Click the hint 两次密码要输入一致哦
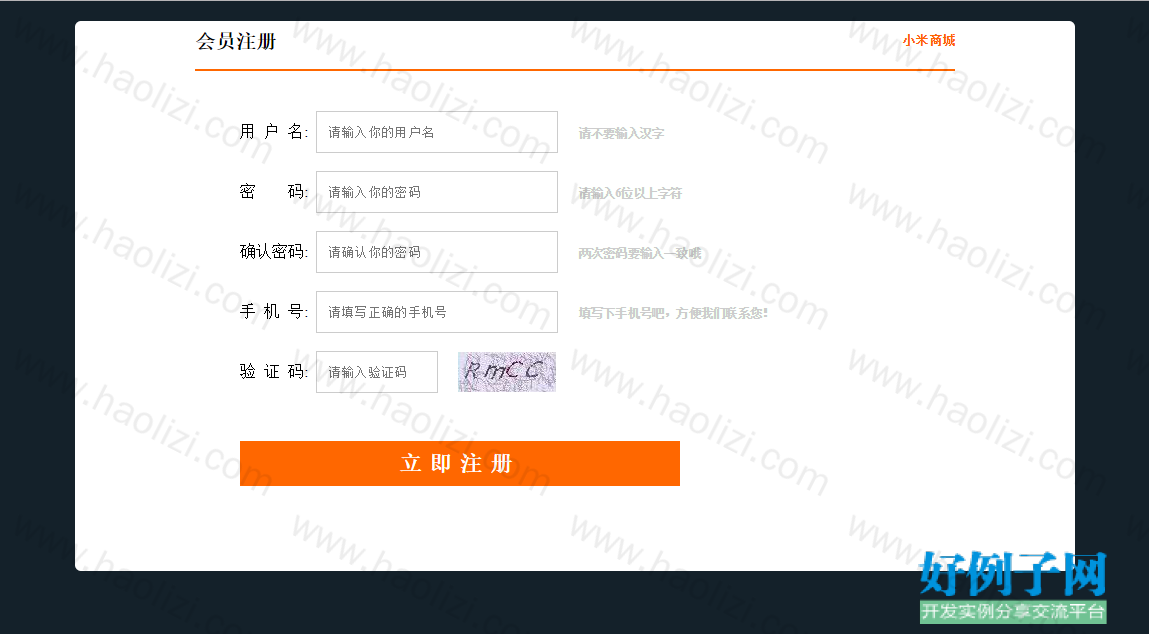 tap(640, 254)
